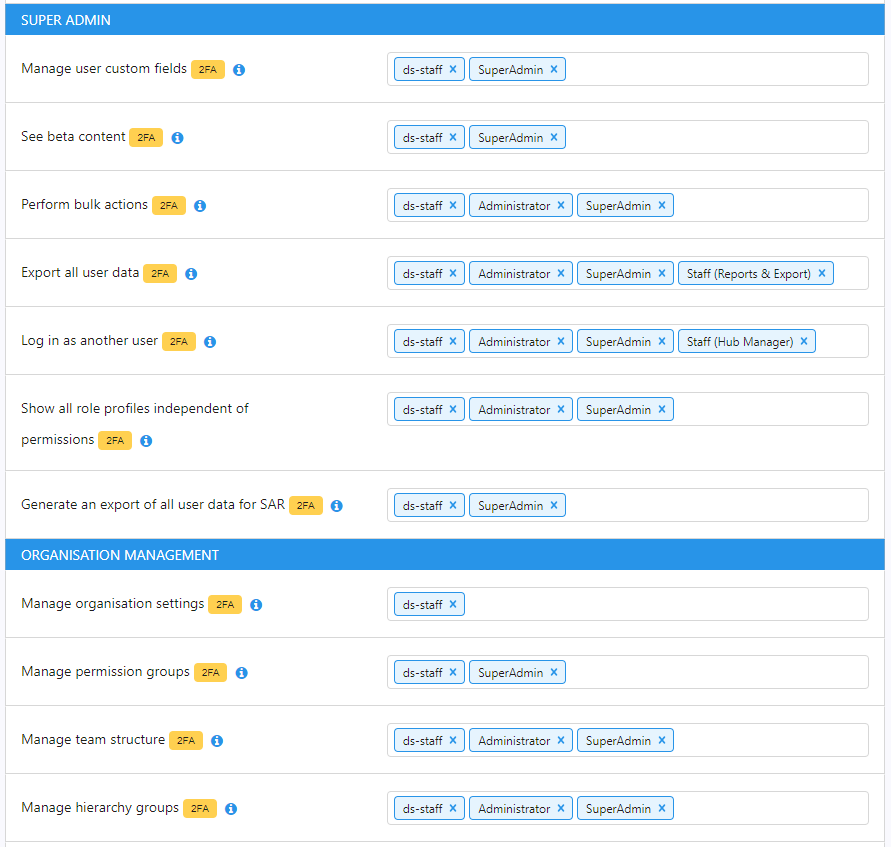Show info for Export all user data
Viewport: 891px width, 847px height.
(191, 274)
